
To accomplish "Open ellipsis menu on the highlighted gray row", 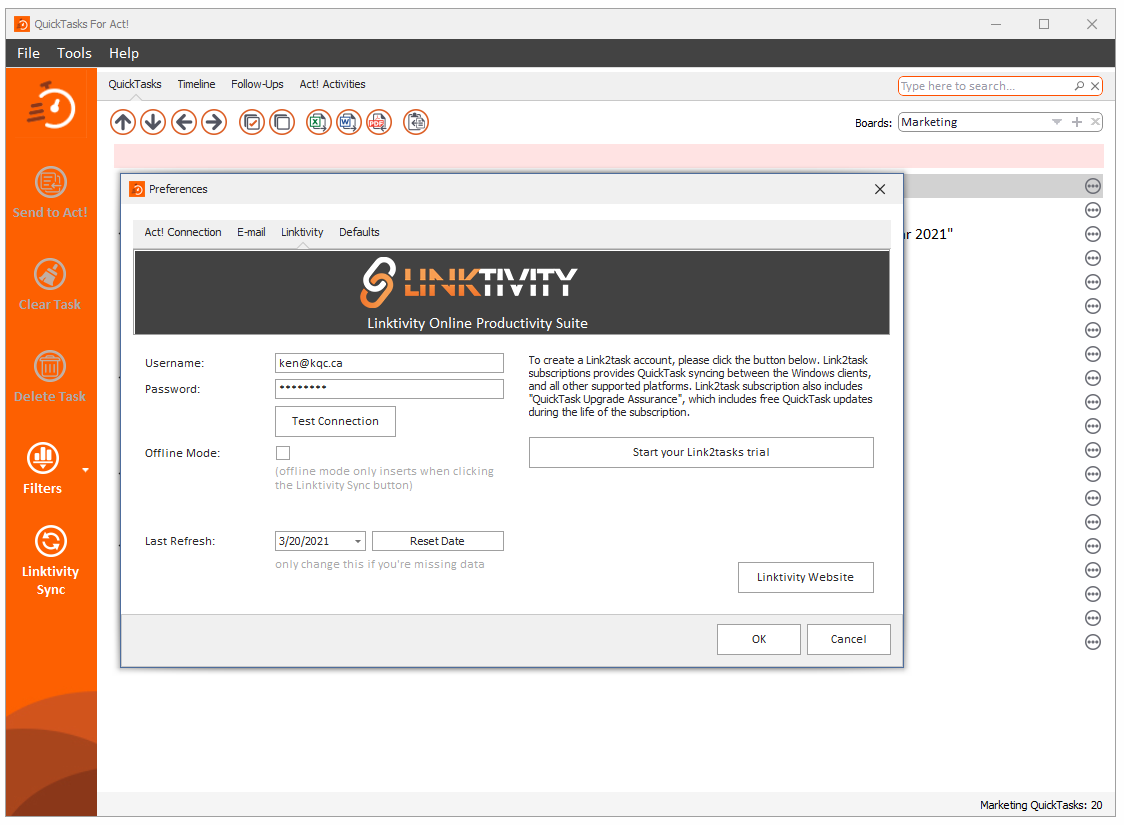I will [1092, 186].
